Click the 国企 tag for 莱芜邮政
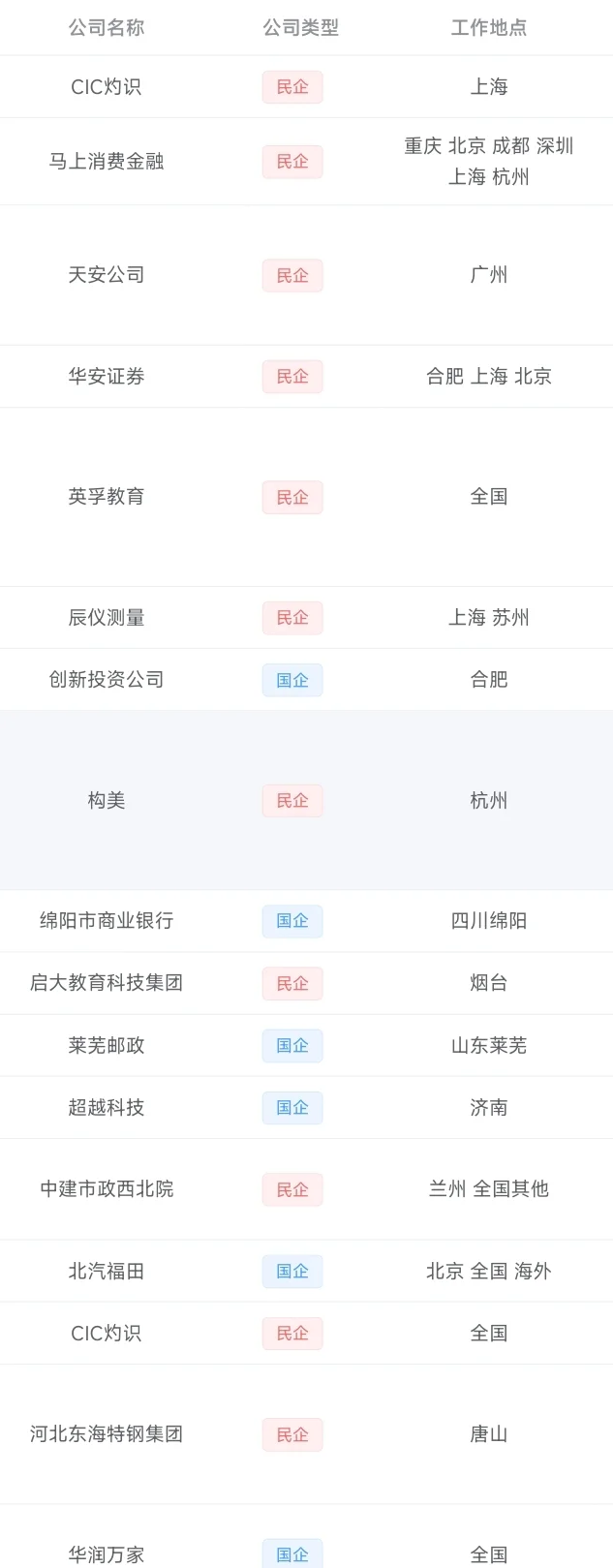This screenshot has height=1568, width=613. pos(291,1046)
